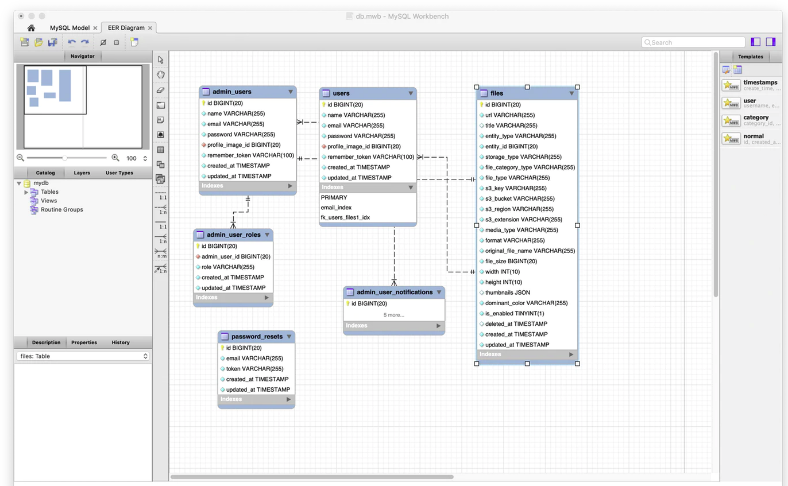Viewport: 788px width, 486px height.
Task: Open the files: Table object dropdown
Action: (82, 356)
